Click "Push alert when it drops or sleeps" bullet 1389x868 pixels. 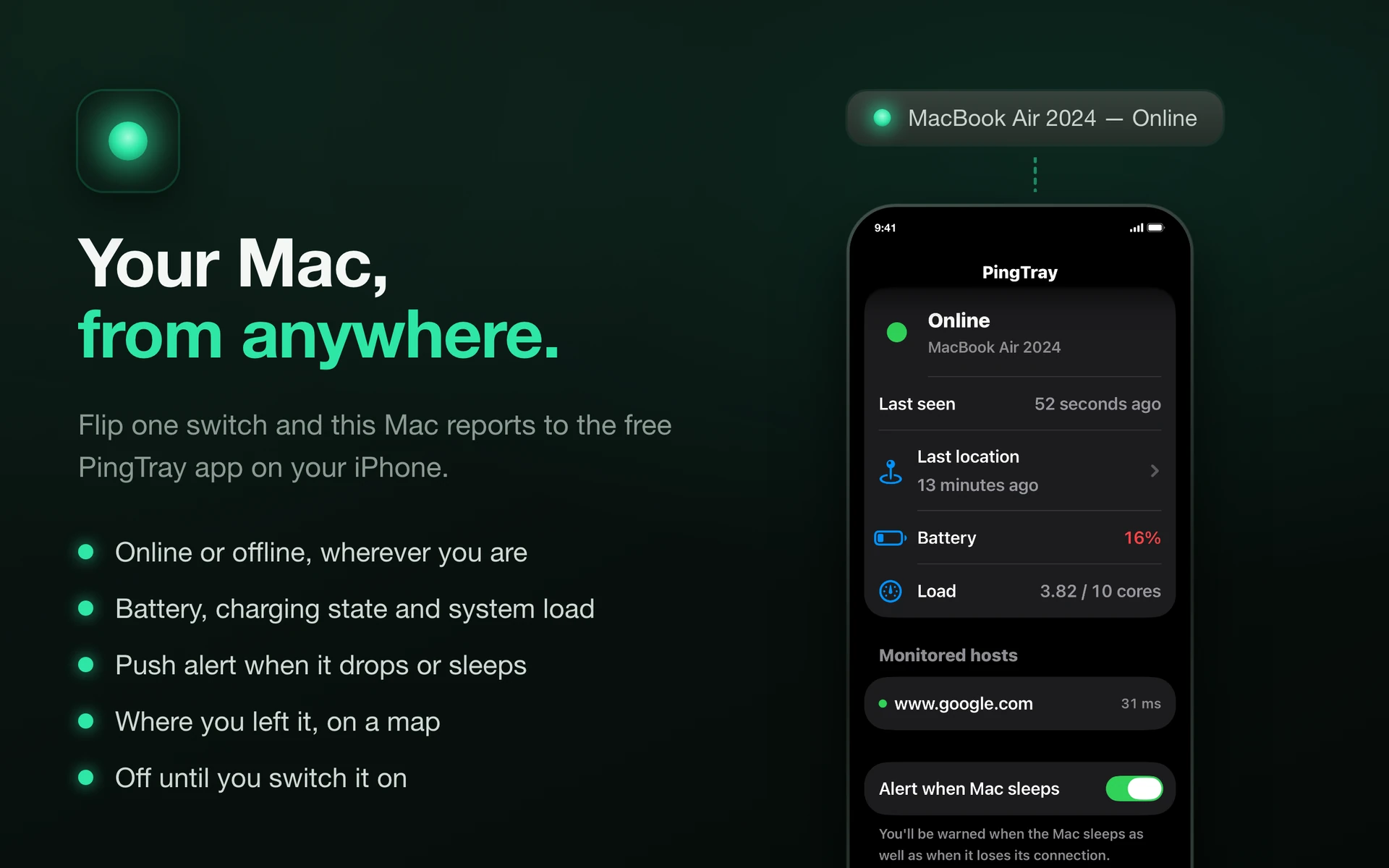320,666
